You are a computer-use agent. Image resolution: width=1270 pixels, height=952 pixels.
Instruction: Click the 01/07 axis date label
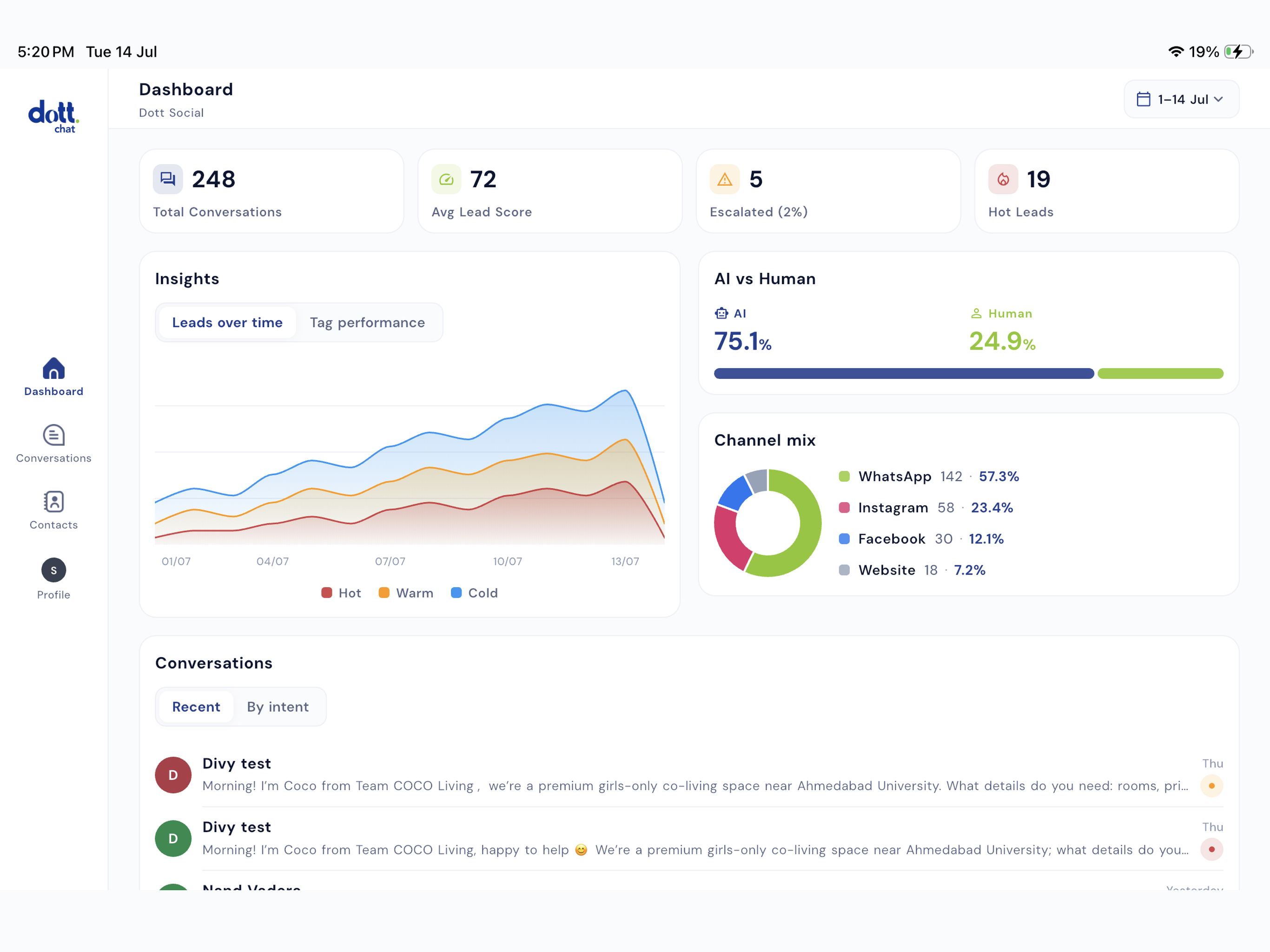coord(176,562)
